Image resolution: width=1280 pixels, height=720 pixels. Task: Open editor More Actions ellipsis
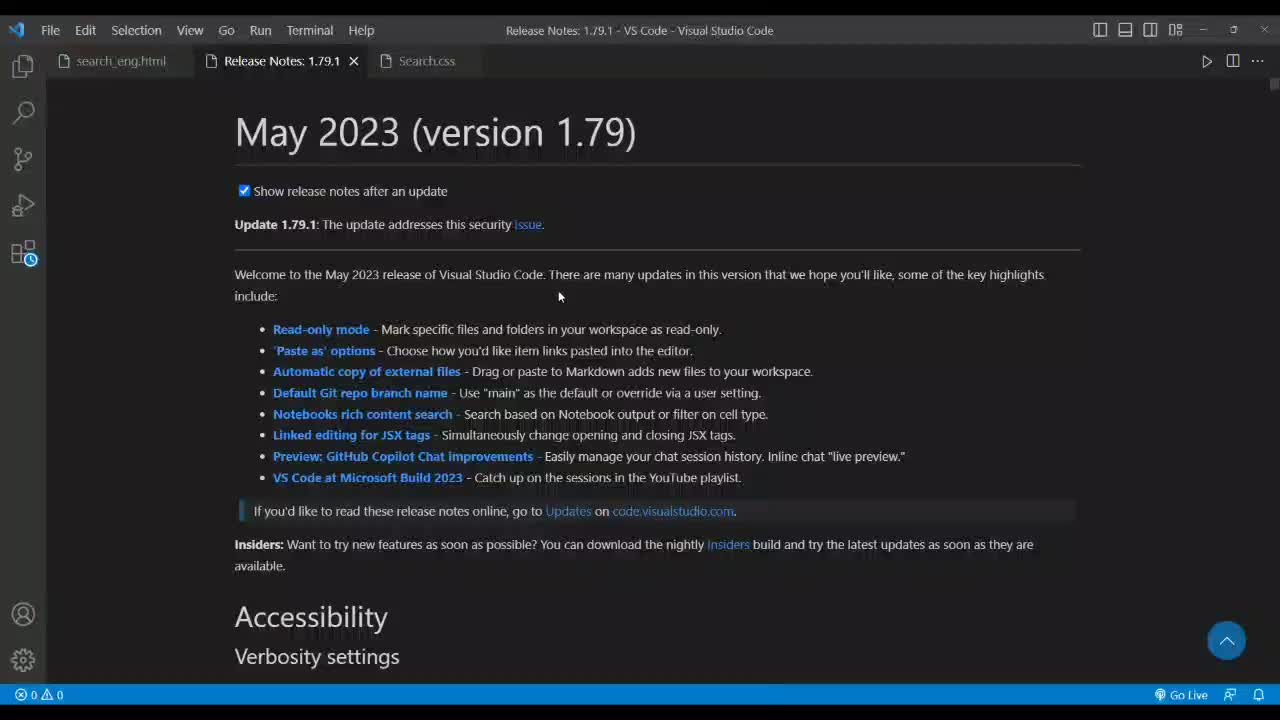click(x=1258, y=61)
